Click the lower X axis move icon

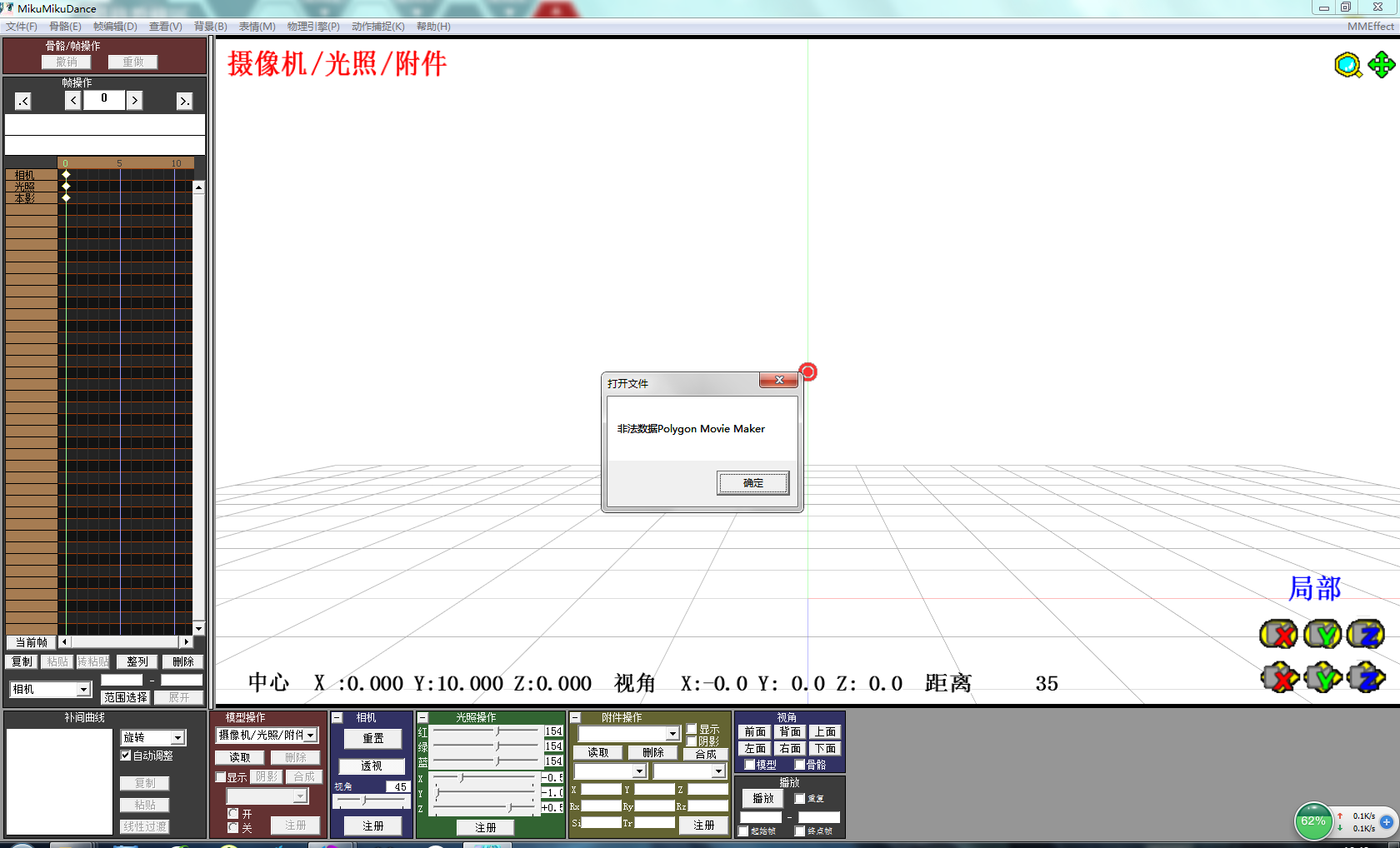pyautogui.click(x=1279, y=677)
